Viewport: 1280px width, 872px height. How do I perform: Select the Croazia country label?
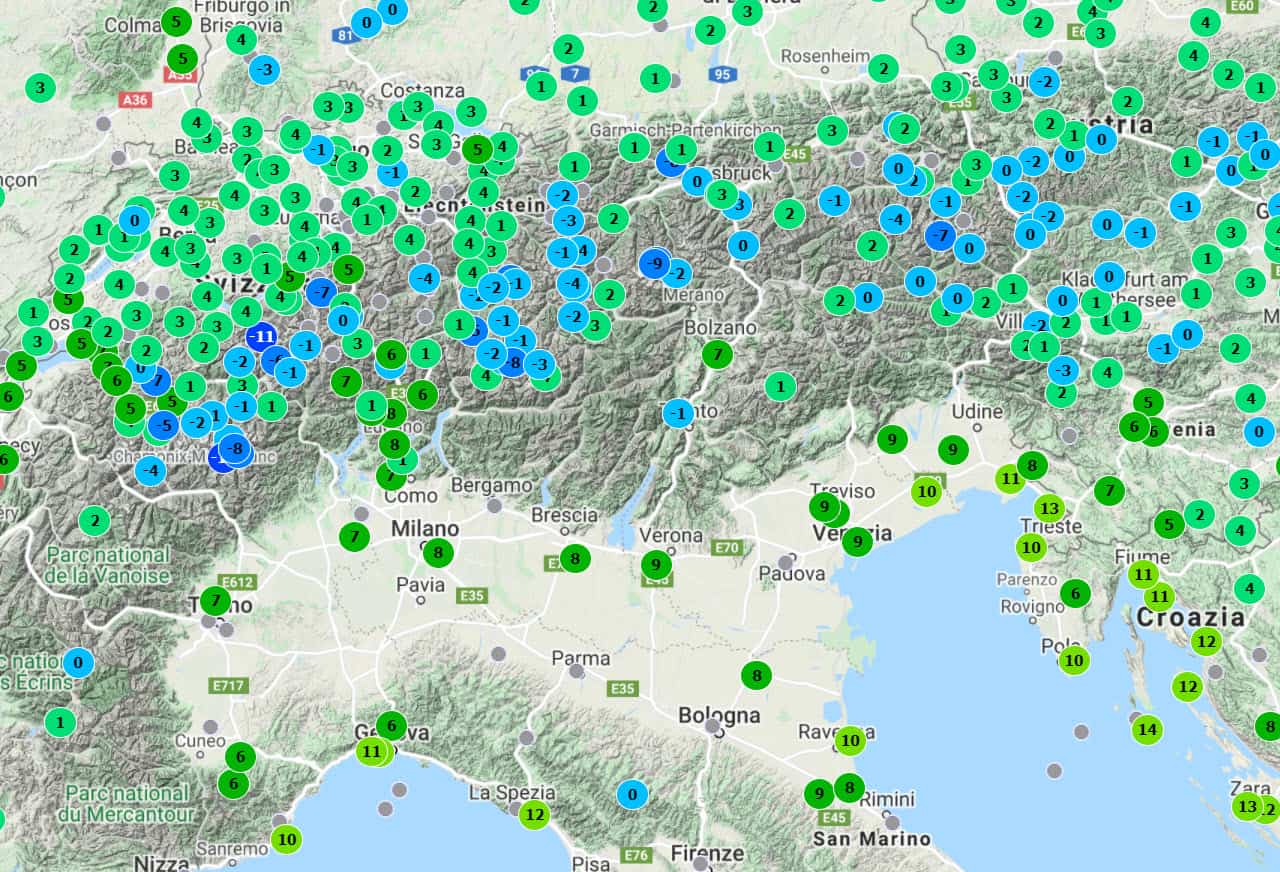tap(1190, 617)
